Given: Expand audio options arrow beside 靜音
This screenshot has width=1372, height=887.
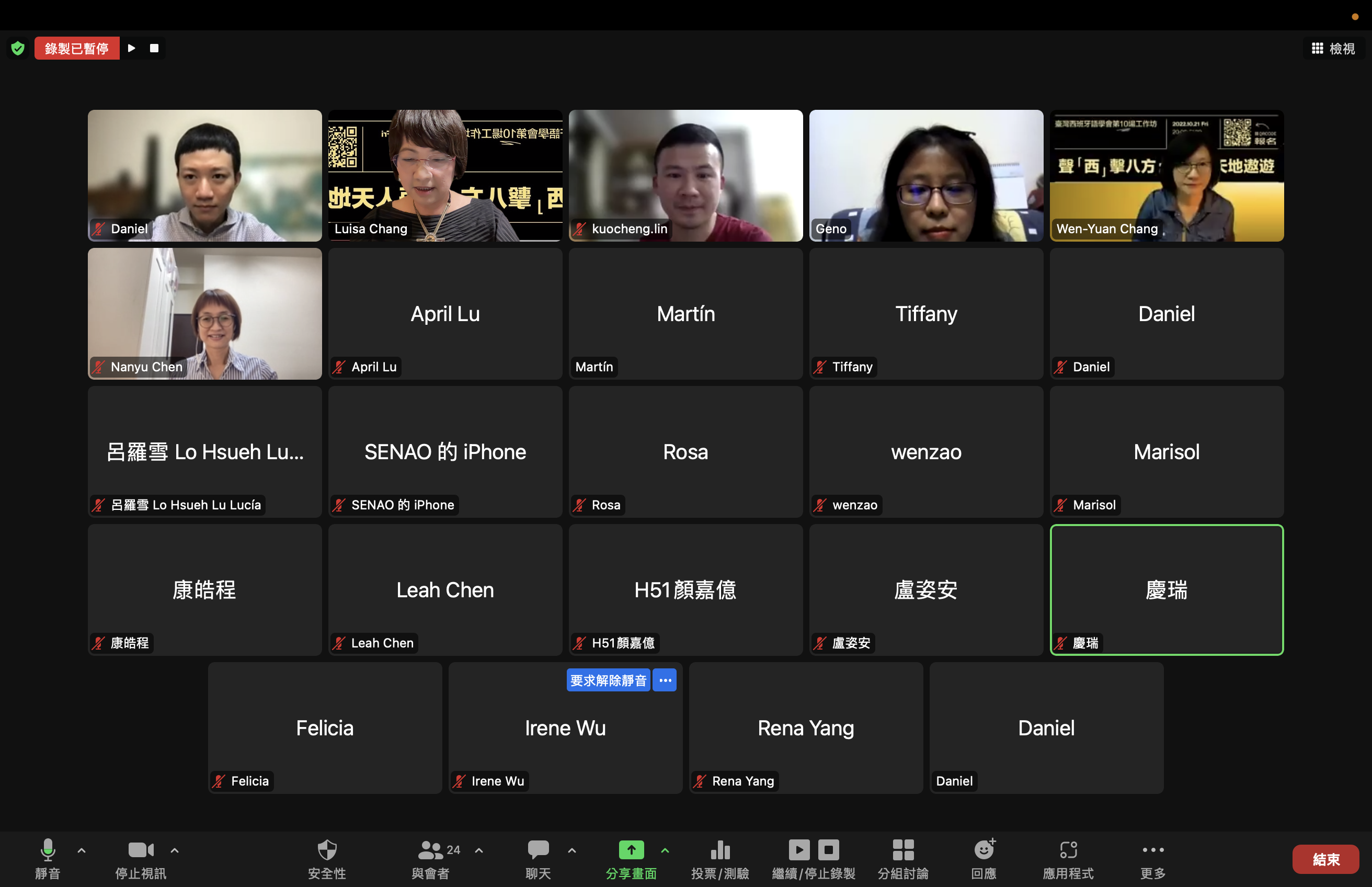Looking at the screenshot, I should click(x=82, y=850).
